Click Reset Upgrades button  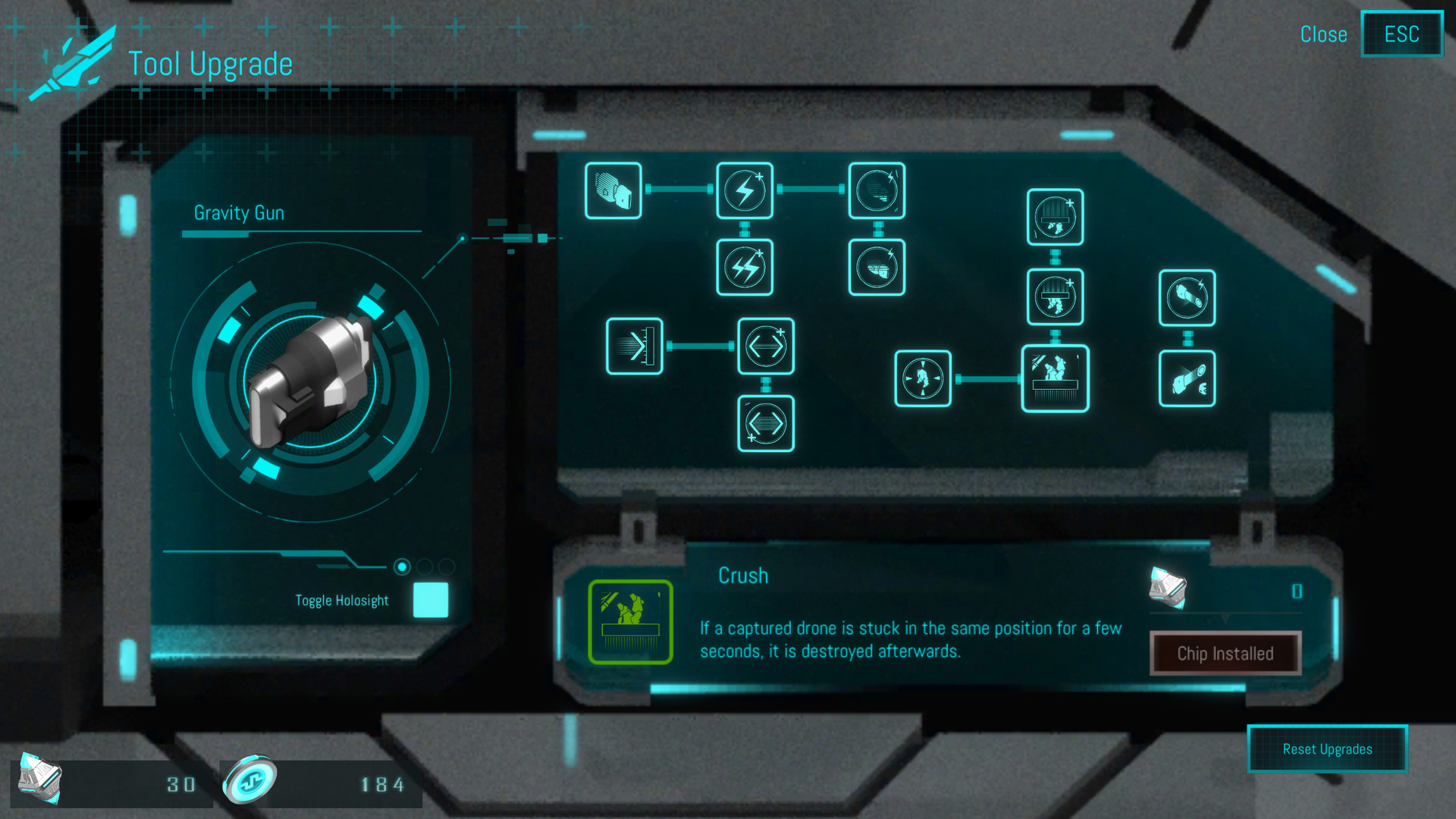point(1327,748)
